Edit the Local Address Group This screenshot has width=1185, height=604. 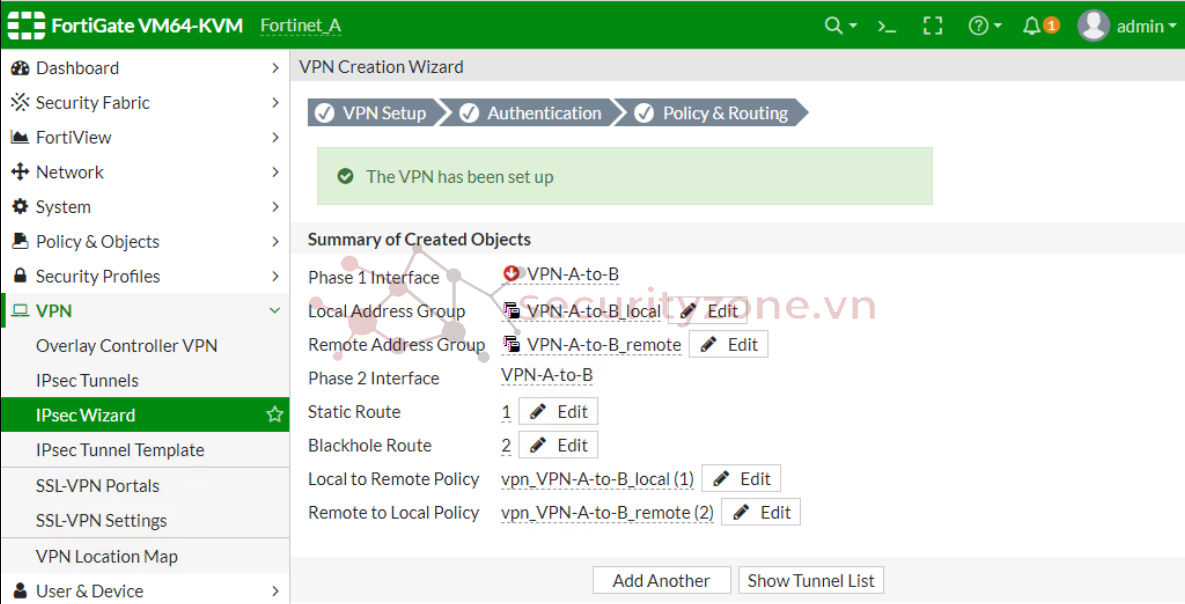pos(708,311)
